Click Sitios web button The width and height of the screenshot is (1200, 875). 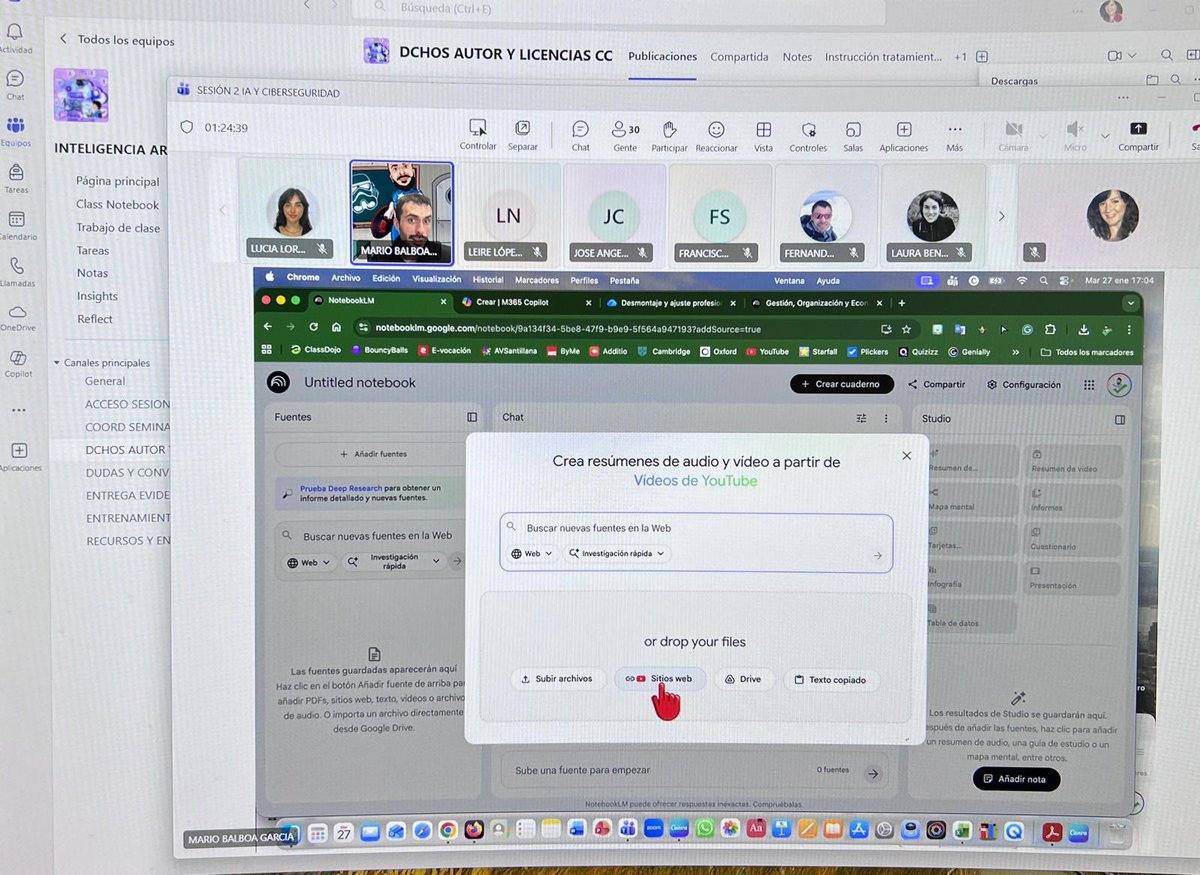pos(660,679)
